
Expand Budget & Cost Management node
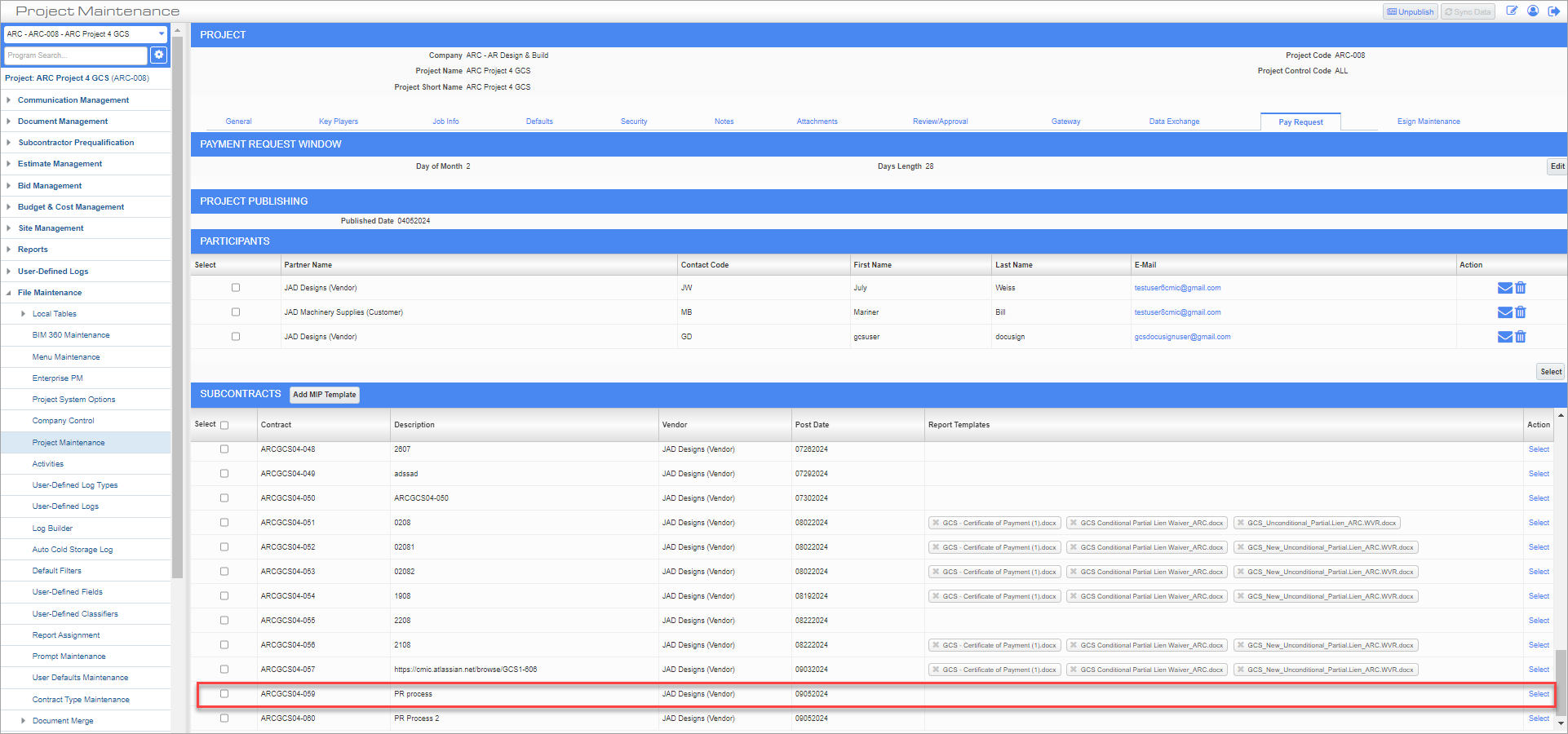(x=8, y=207)
